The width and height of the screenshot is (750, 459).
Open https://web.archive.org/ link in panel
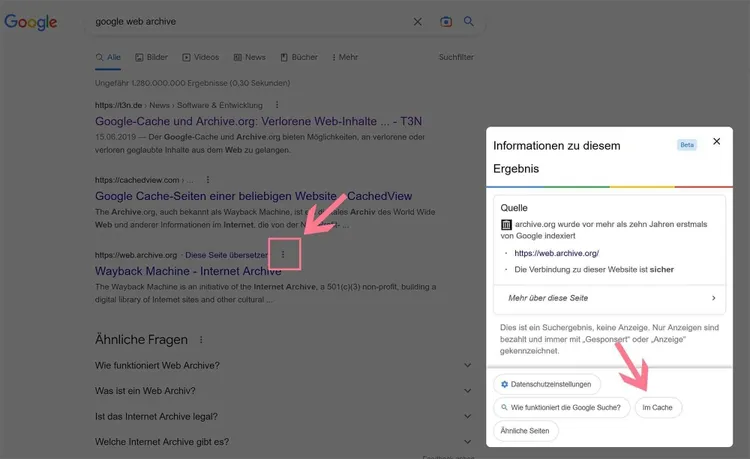557,253
